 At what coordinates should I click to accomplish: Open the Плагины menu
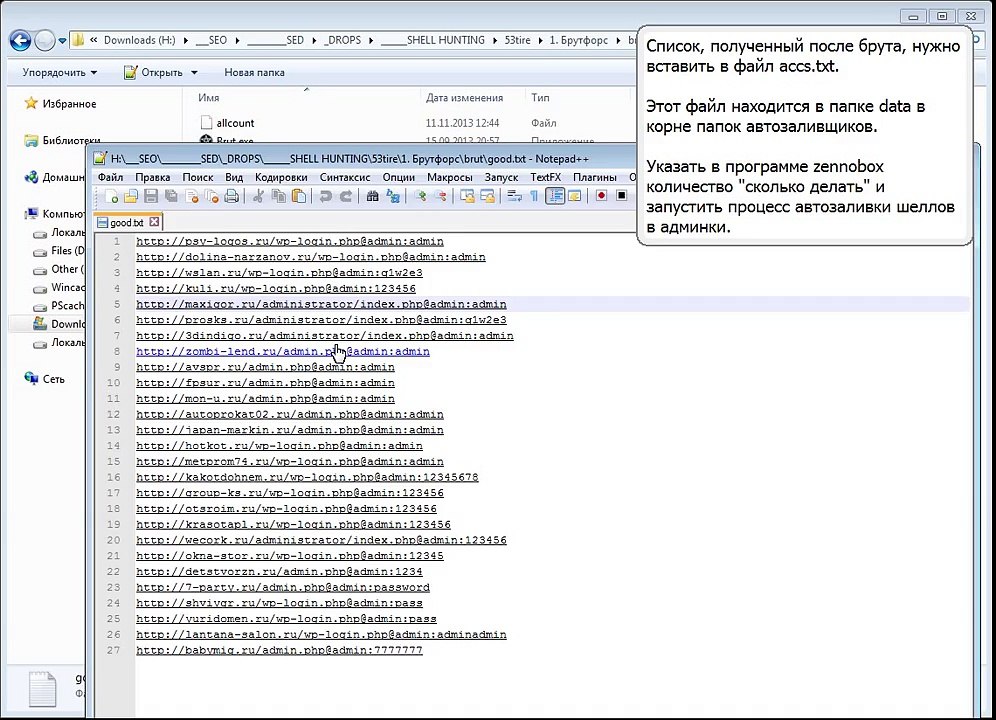(x=595, y=177)
